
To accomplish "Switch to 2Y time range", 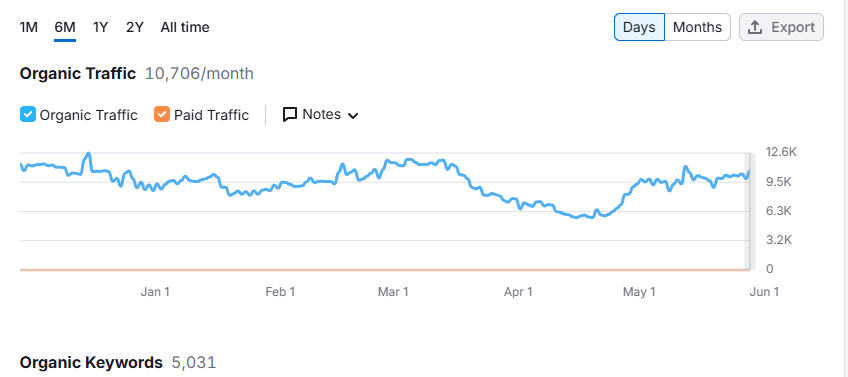I will coord(135,27).
